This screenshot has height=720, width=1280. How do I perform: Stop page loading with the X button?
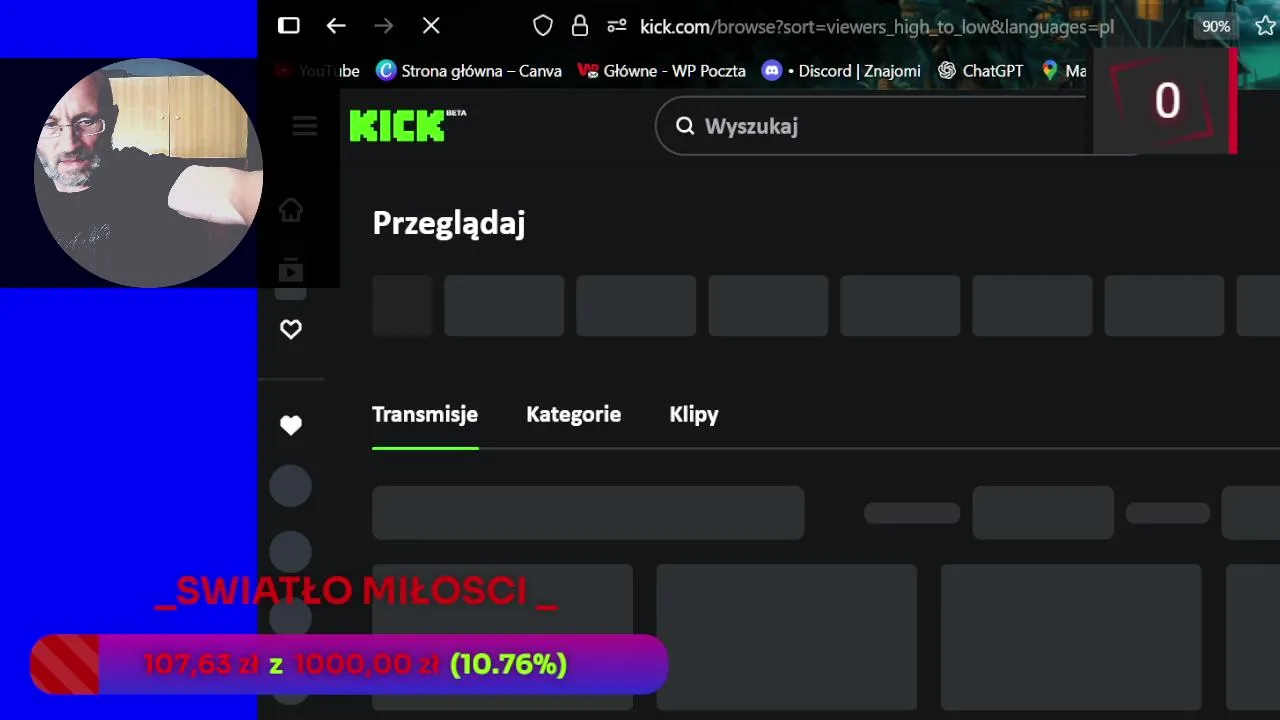431,26
